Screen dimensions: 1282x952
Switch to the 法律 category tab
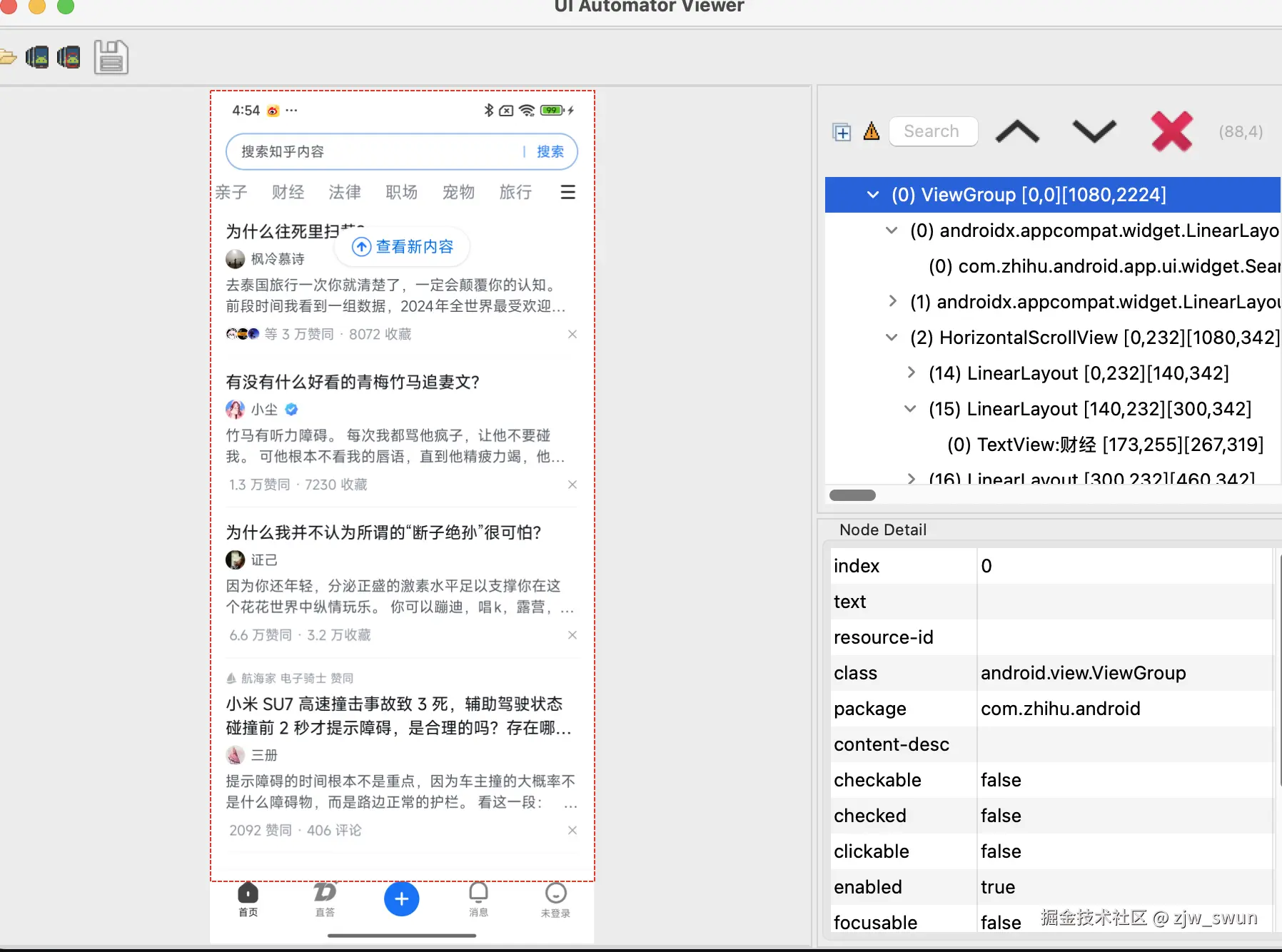(x=345, y=192)
